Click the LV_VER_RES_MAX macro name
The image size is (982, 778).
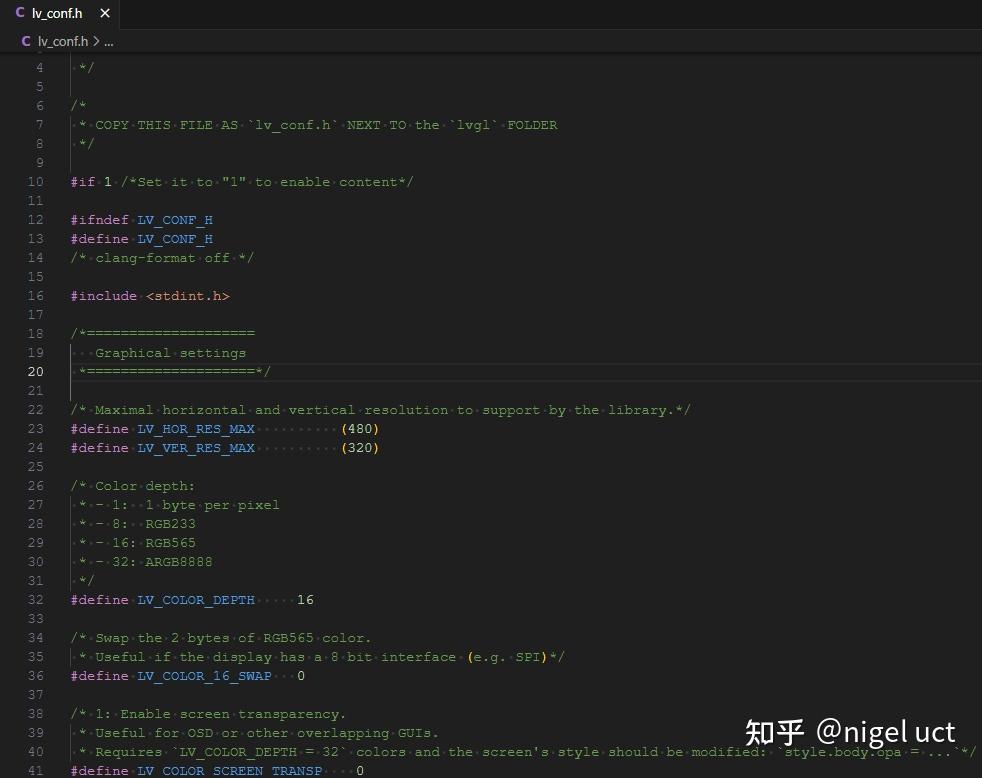coord(196,448)
